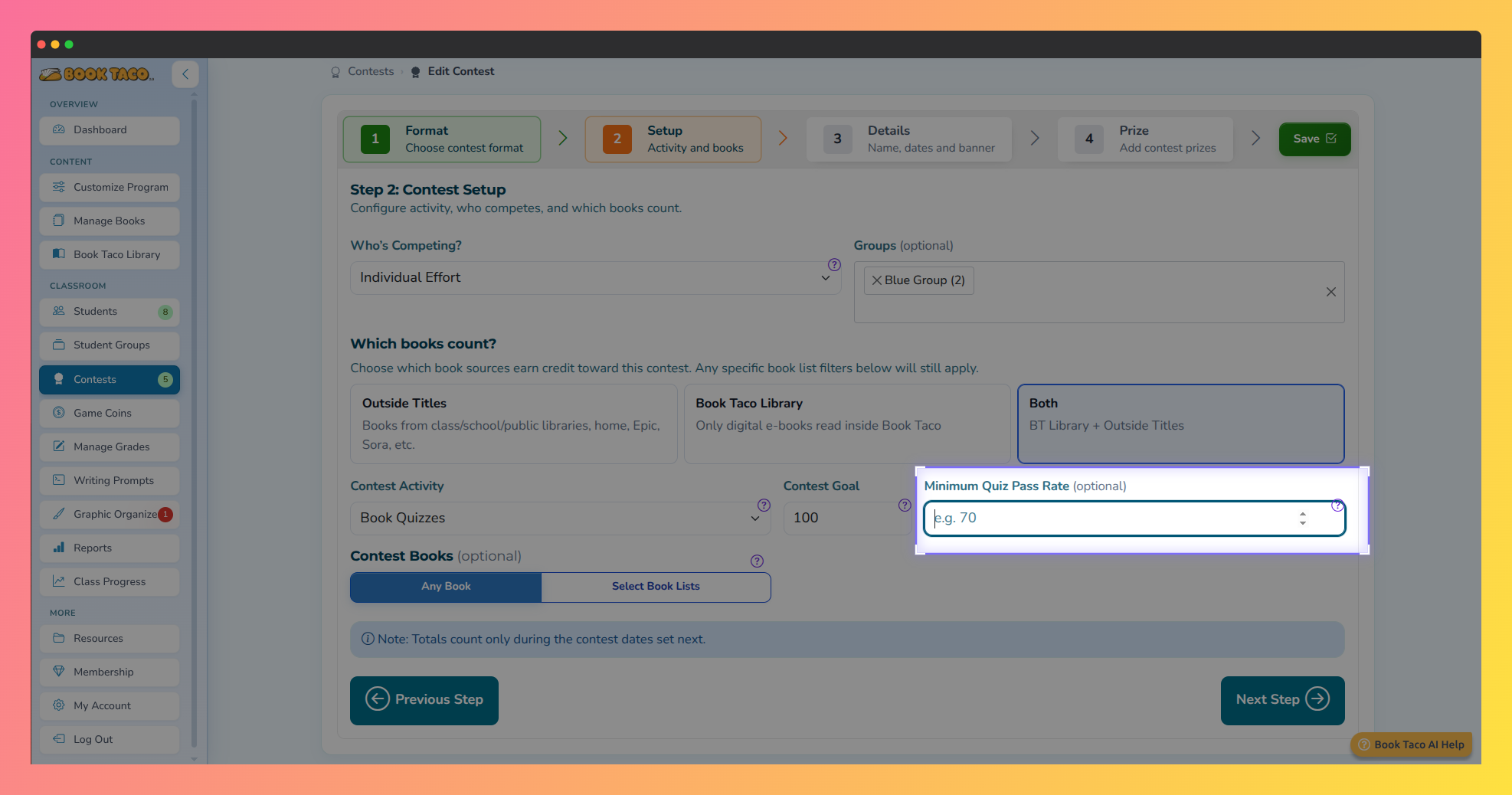Screen dimensions: 1512x795
Task: Click the Reports bar chart icon
Action: click(x=59, y=548)
